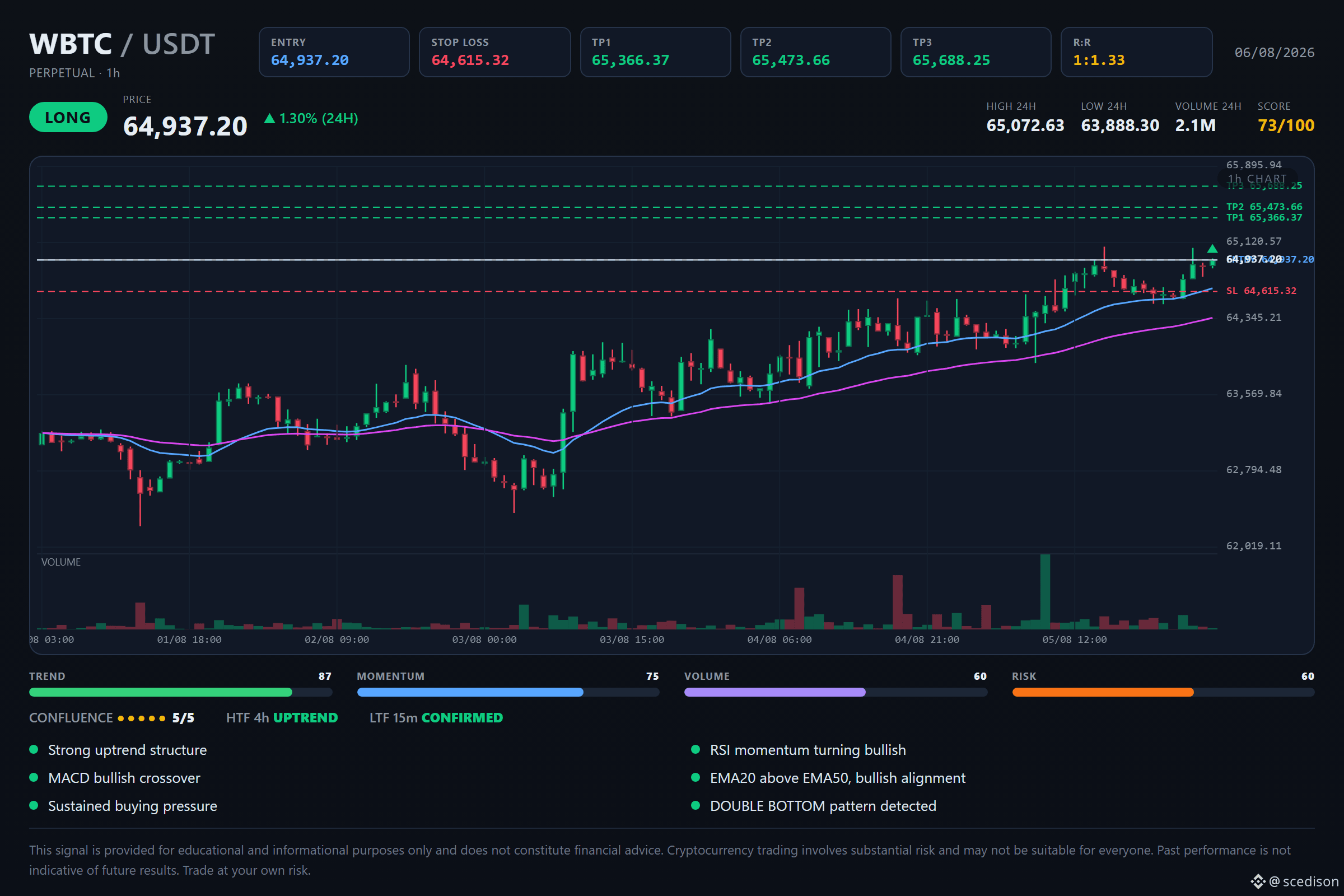Click the Strong uptrend structure bullet
The height and width of the screenshot is (896, 1344).
coord(118,750)
